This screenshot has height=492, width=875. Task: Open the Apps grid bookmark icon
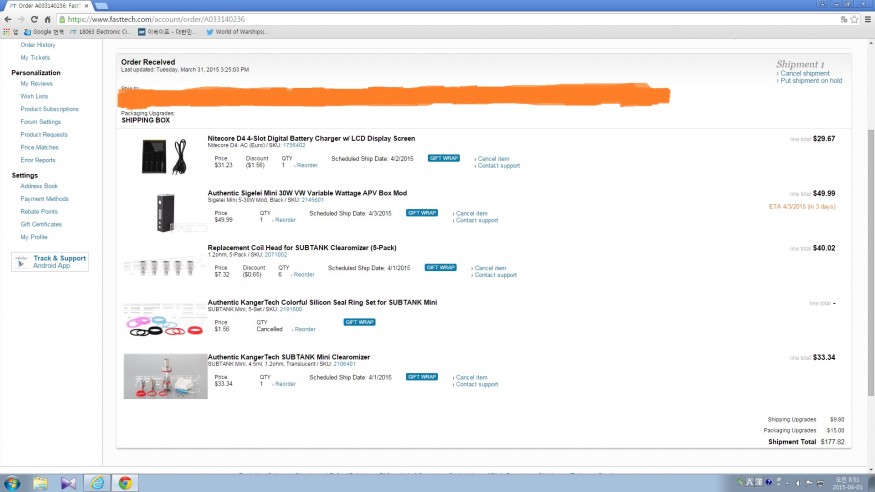(7, 32)
